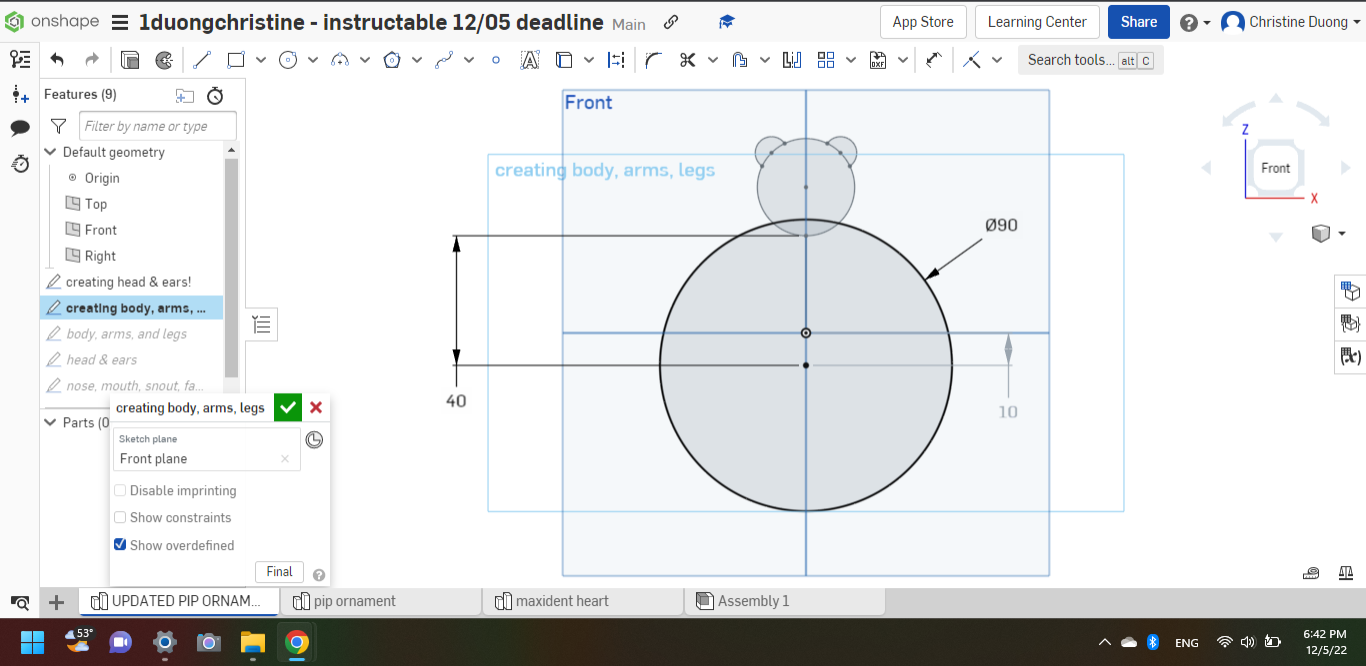Viewport: 1366px width, 666px height.
Task: Open regeneration times stopwatch icon
Action: point(215,95)
